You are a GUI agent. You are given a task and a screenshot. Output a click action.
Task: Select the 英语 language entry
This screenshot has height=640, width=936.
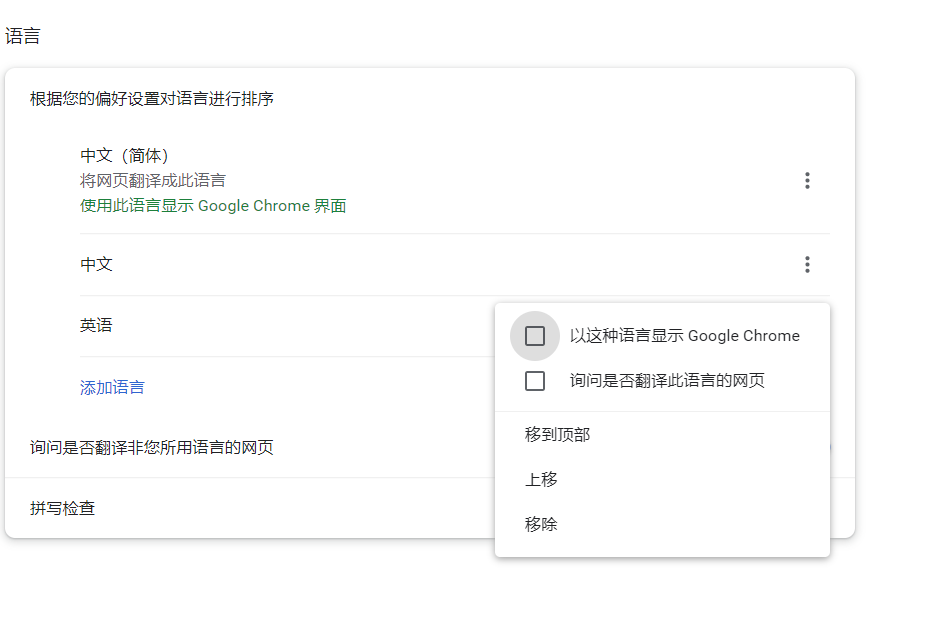[x=97, y=326]
